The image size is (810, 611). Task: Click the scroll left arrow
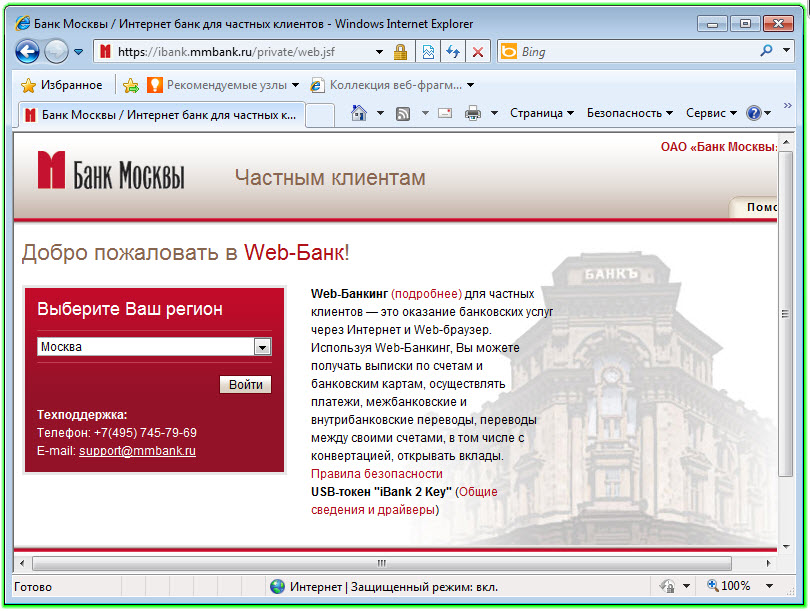pos(21,563)
